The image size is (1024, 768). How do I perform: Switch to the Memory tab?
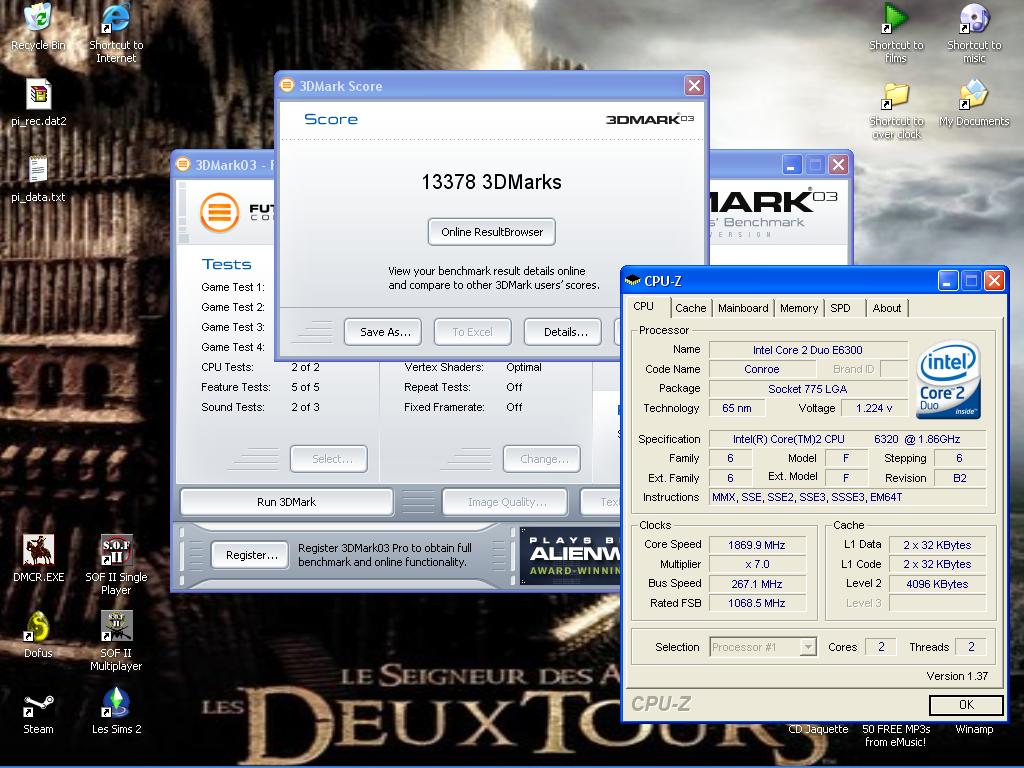[x=798, y=308]
